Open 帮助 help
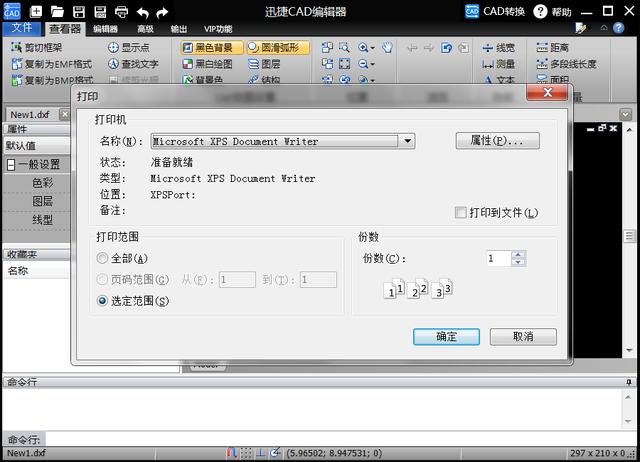The width and height of the screenshot is (640, 462). coord(553,12)
